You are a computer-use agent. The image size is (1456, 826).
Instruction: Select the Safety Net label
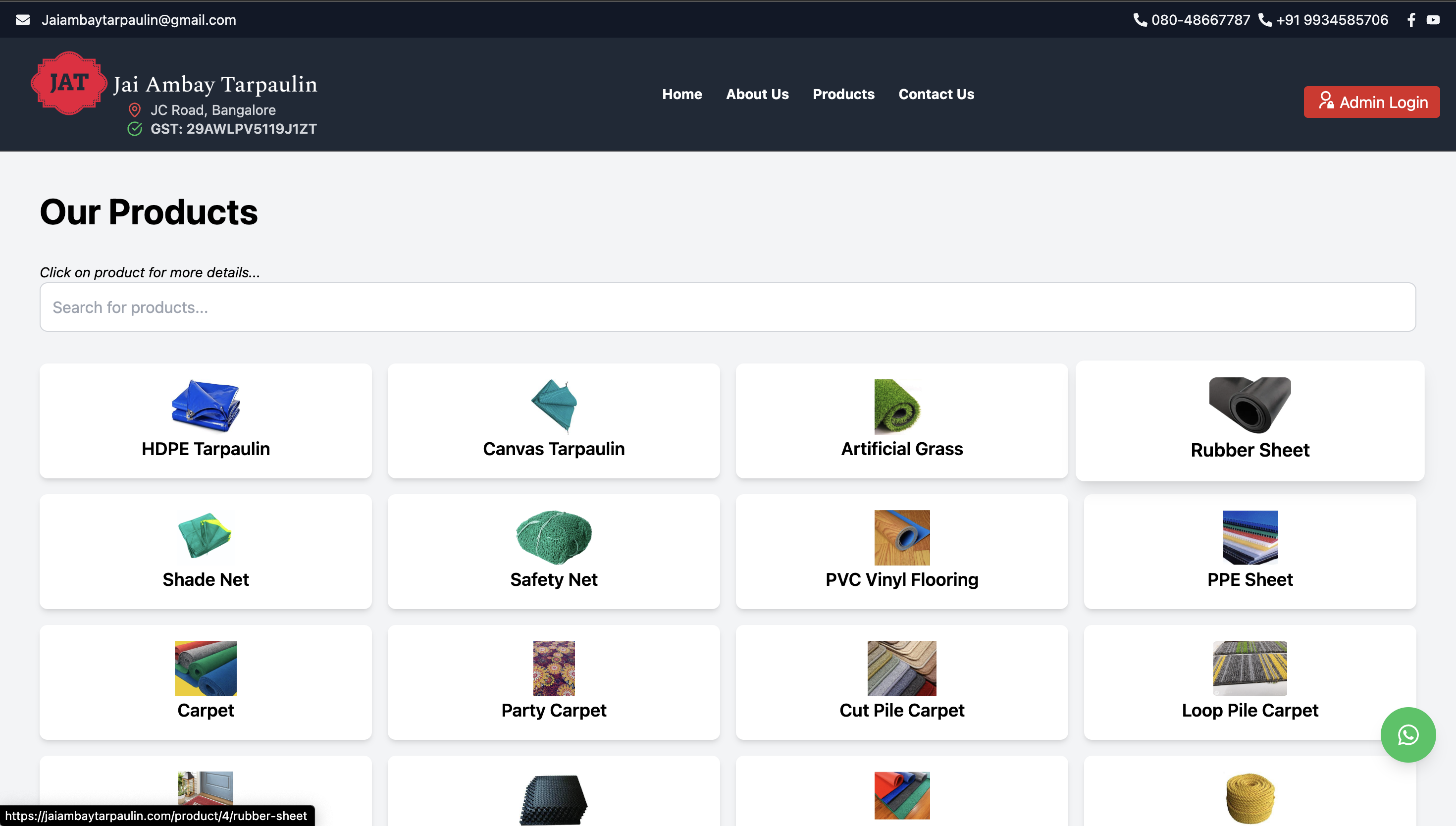(x=554, y=579)
